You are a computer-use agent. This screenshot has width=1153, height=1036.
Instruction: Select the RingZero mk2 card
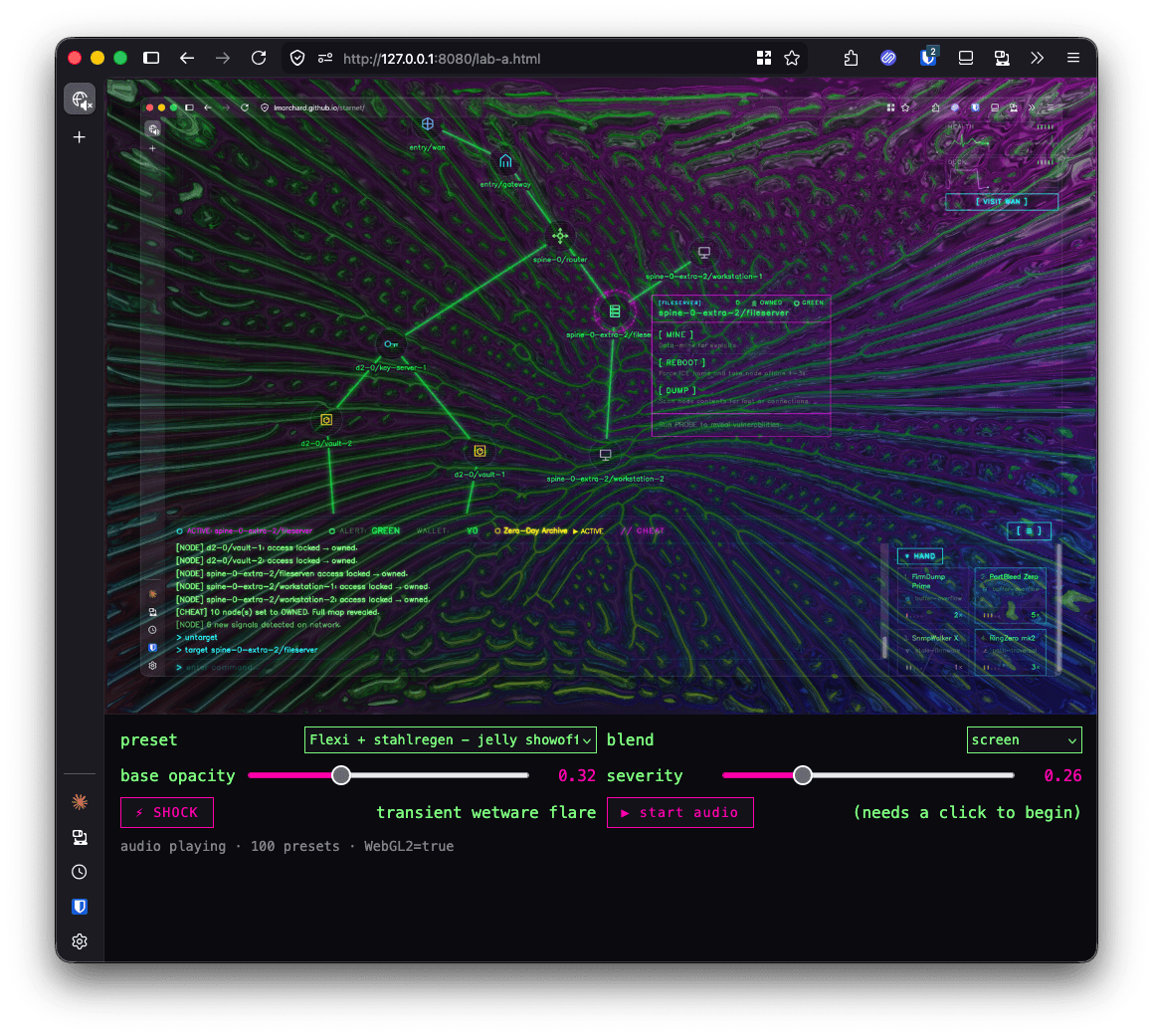[1011, 652]
